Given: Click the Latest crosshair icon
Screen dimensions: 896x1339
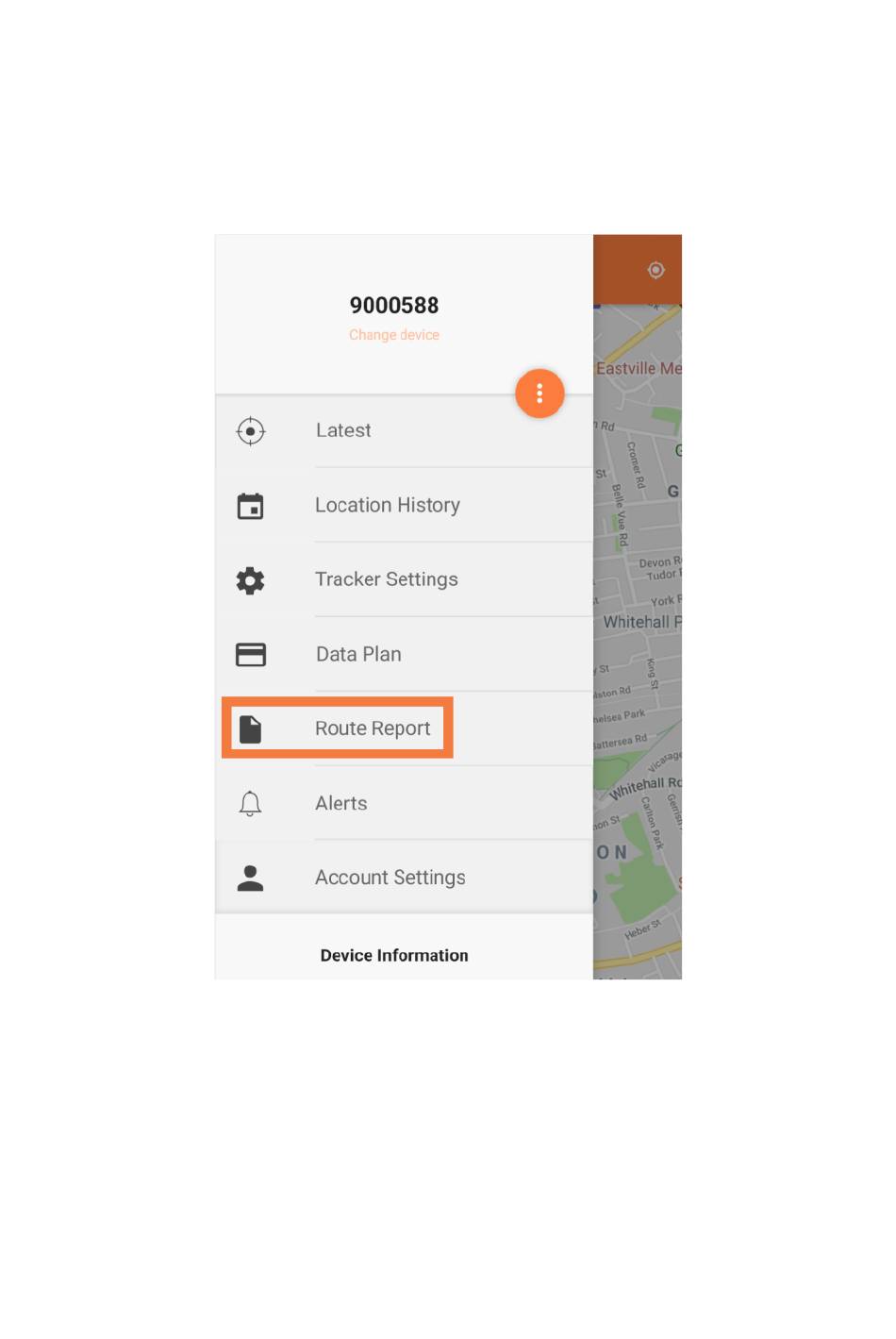Looking at the screenshot, I should tap(250, 431).
